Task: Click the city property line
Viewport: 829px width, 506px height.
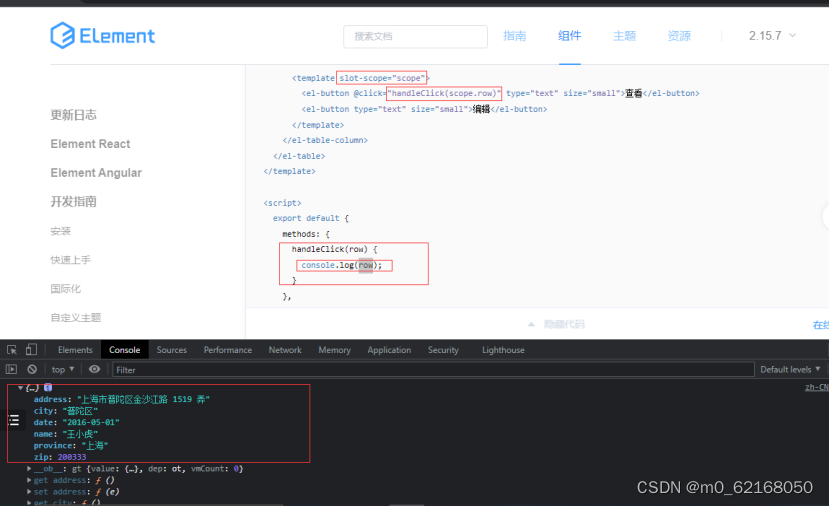Action: tap(66, 411)
